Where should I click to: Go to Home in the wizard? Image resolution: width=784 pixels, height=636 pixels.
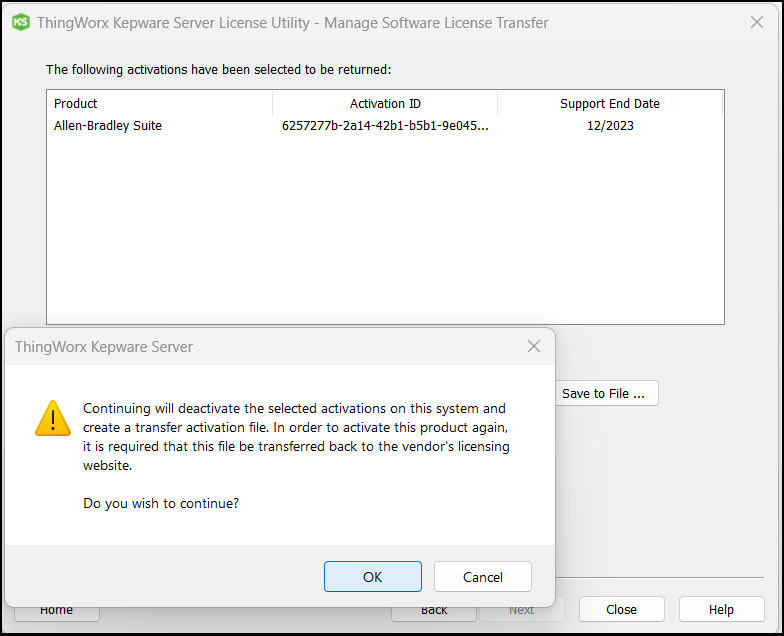56,609
